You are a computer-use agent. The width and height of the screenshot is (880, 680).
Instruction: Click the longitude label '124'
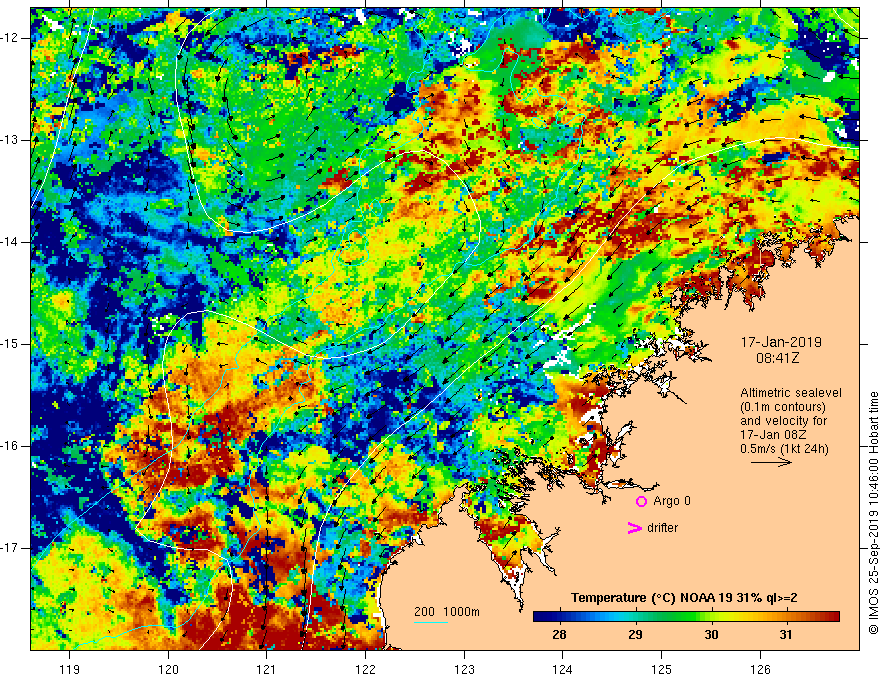point(562,669)
